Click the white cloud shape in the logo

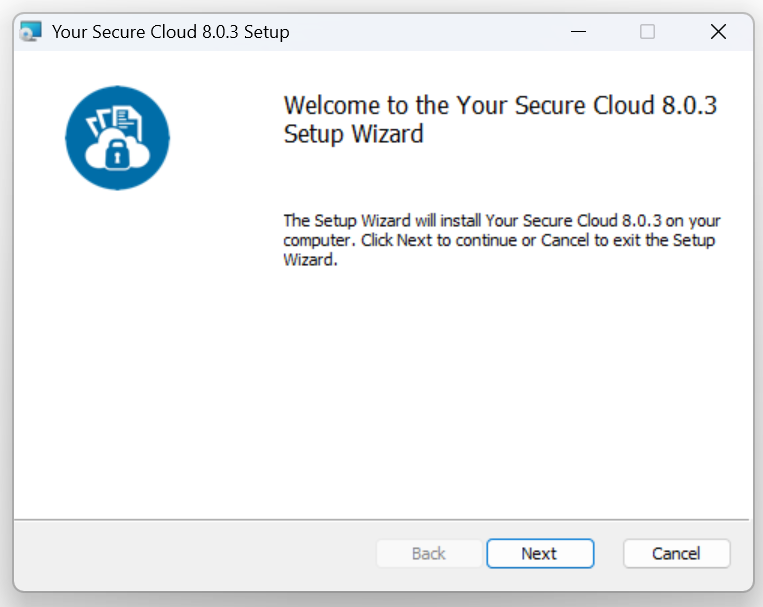117,149
